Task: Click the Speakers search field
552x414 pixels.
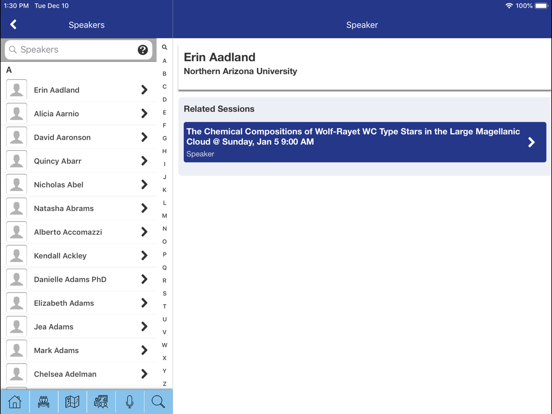Action: [x=79, y=50]
